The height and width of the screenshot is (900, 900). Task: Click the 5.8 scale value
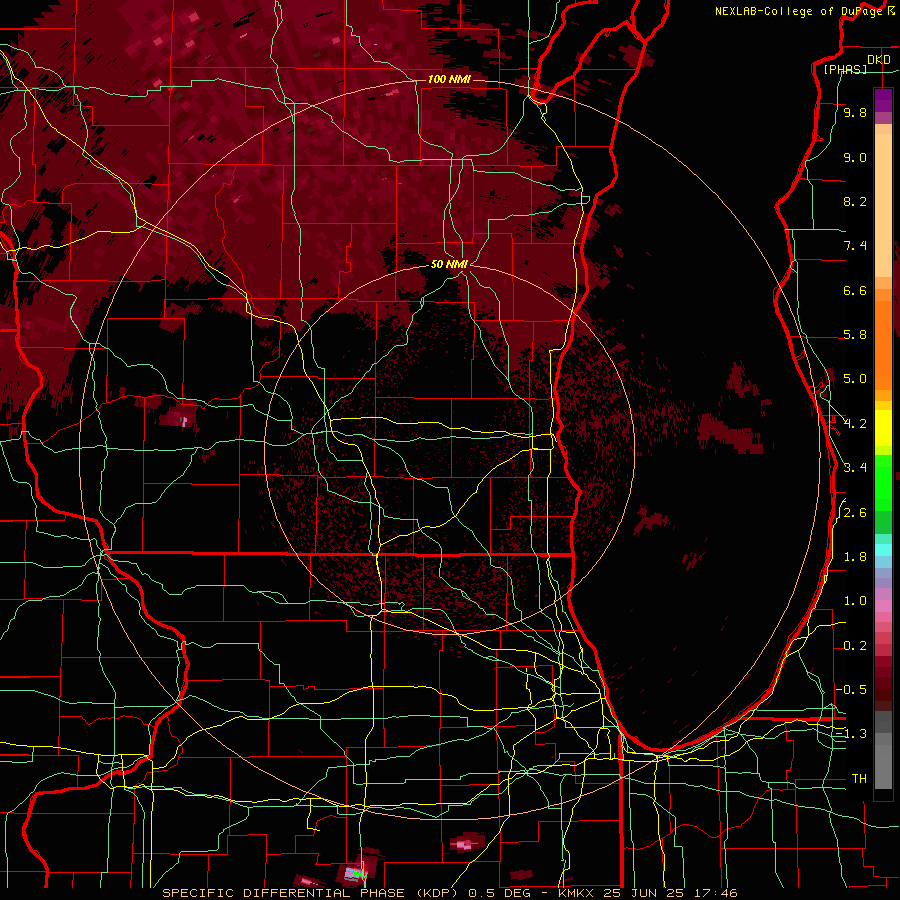click(855, 335)
